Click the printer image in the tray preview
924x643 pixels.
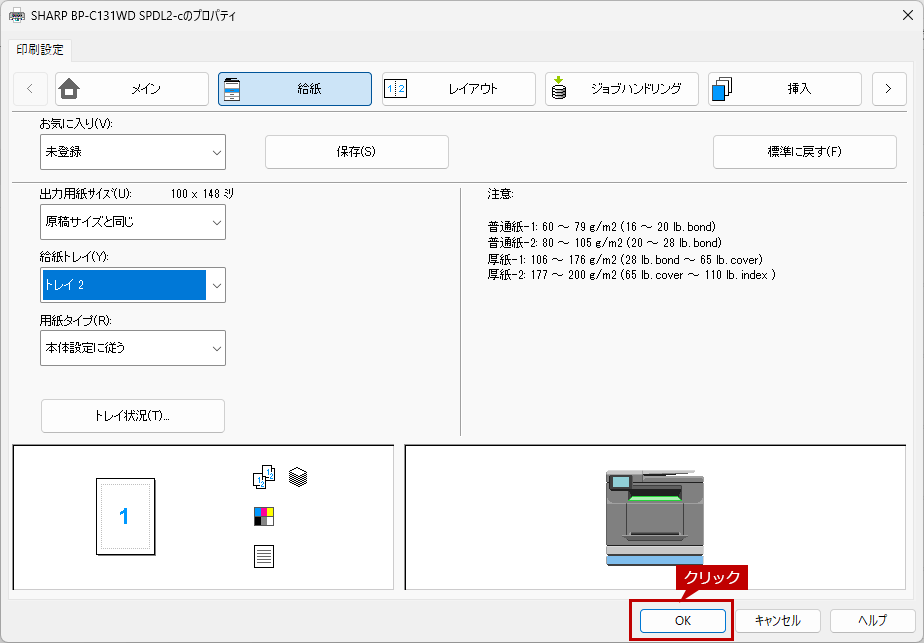coord(655,517)
